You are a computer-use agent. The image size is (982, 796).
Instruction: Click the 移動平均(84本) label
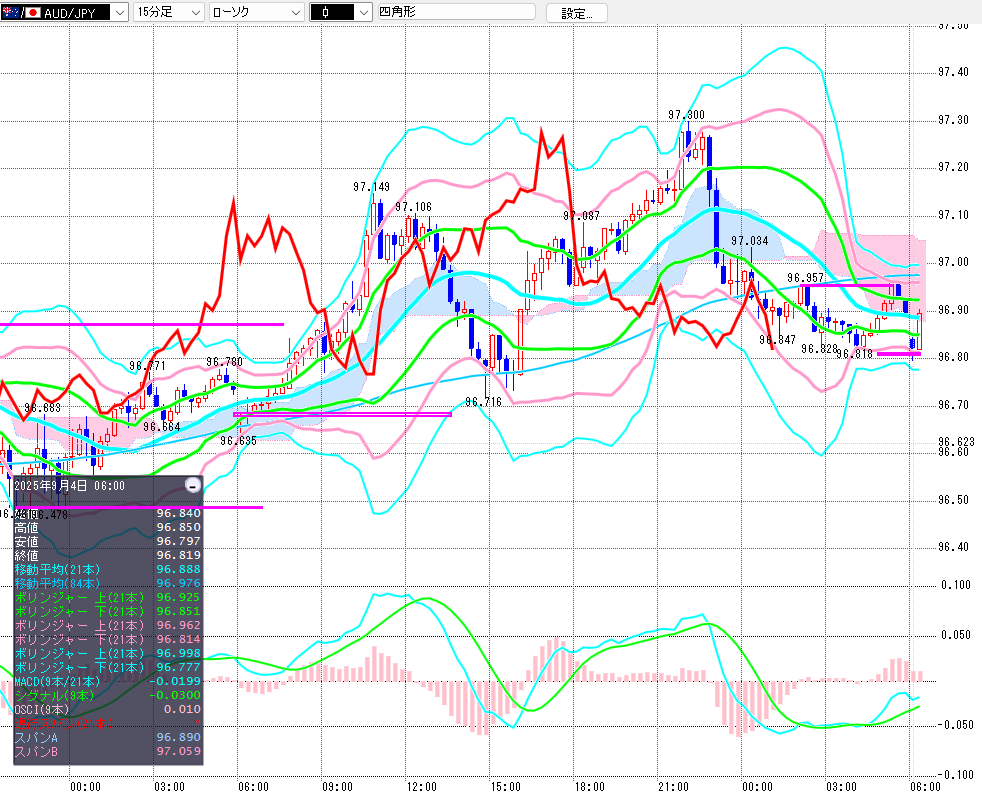[x=57, y=583]
